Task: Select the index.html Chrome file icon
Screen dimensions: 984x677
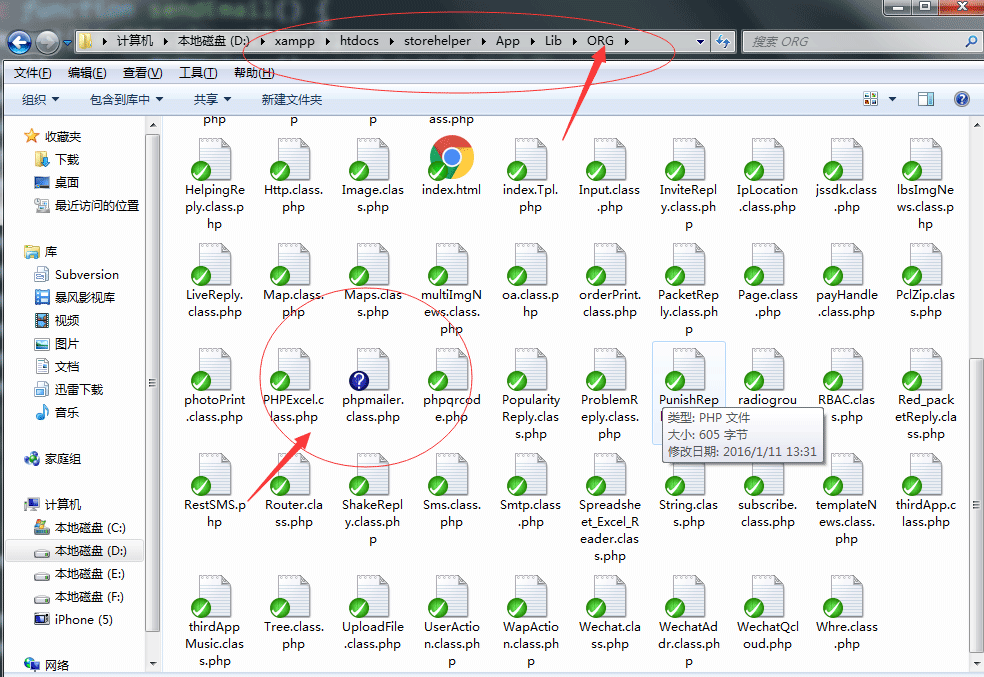Action: pos(451,157)
